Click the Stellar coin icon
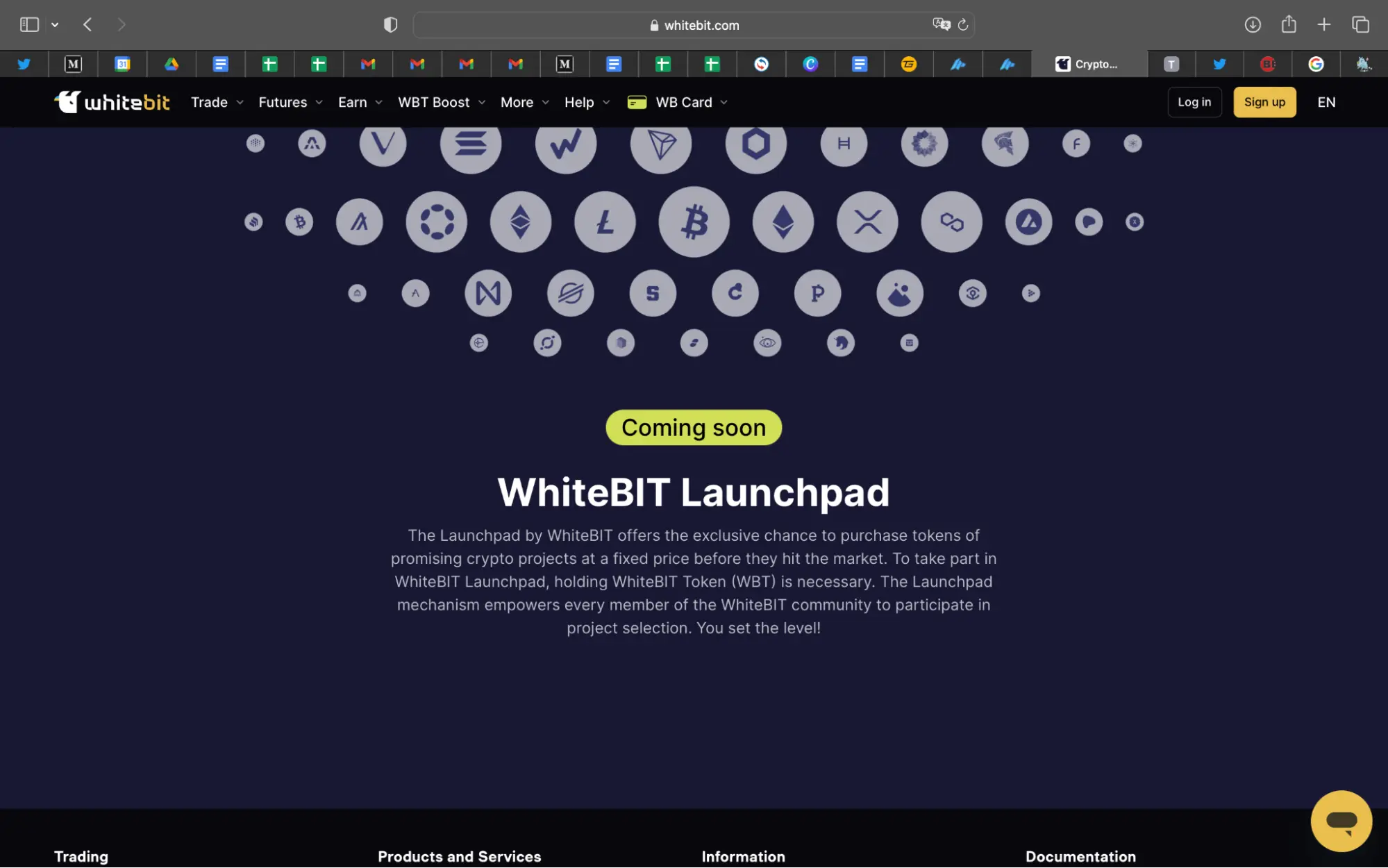The width and height of the screenshot is (1388, 868). (570, 293)
